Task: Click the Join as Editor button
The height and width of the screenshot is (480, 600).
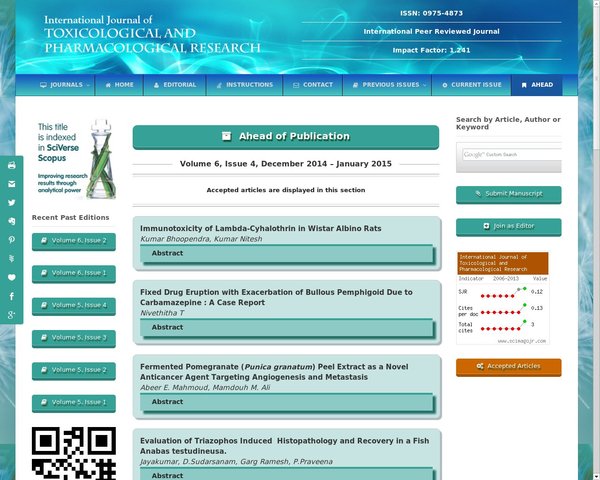Action: [509, 227]
